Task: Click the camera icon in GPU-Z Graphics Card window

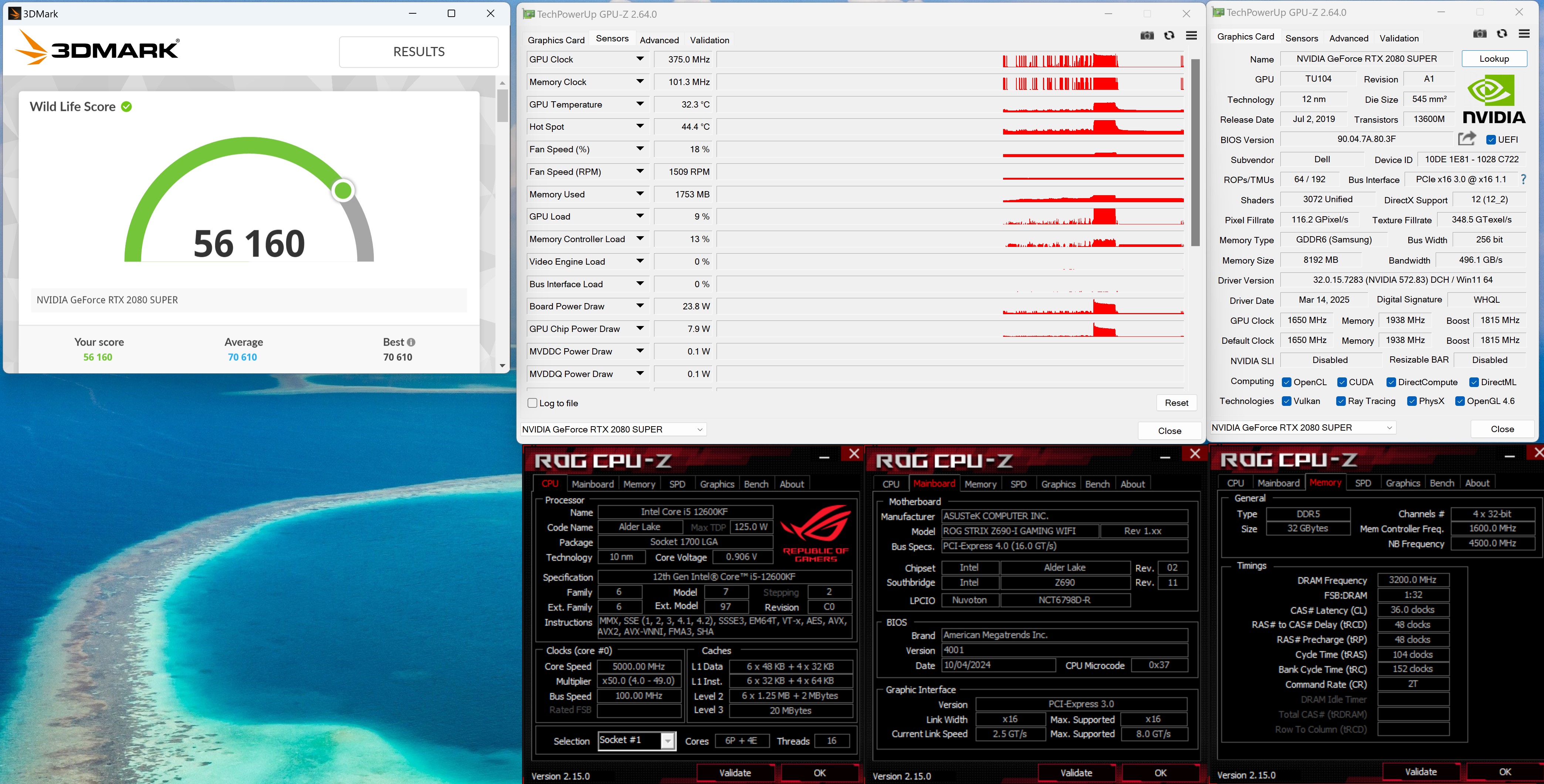Action: pyautogui.click(x=1479, y=34)
